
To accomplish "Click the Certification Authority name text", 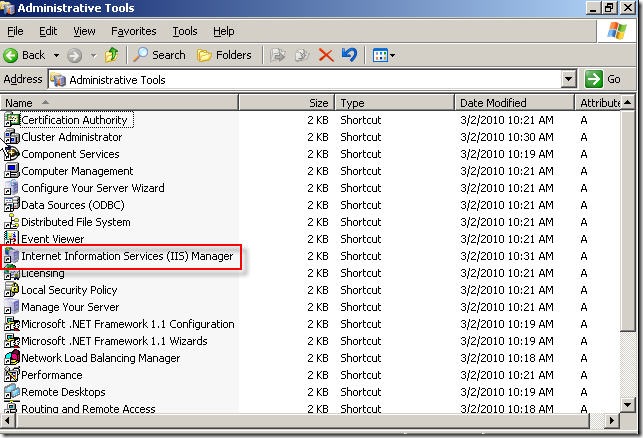I will (x=74, y=120).
